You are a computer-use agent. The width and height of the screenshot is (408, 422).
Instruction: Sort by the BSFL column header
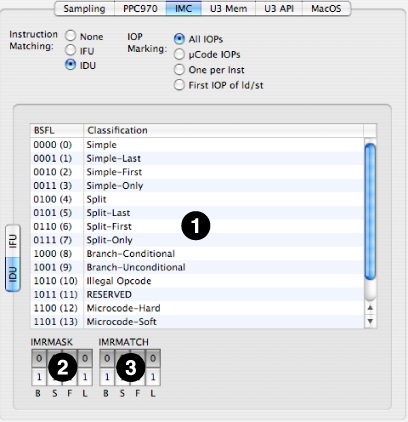[x=57, y=130]
